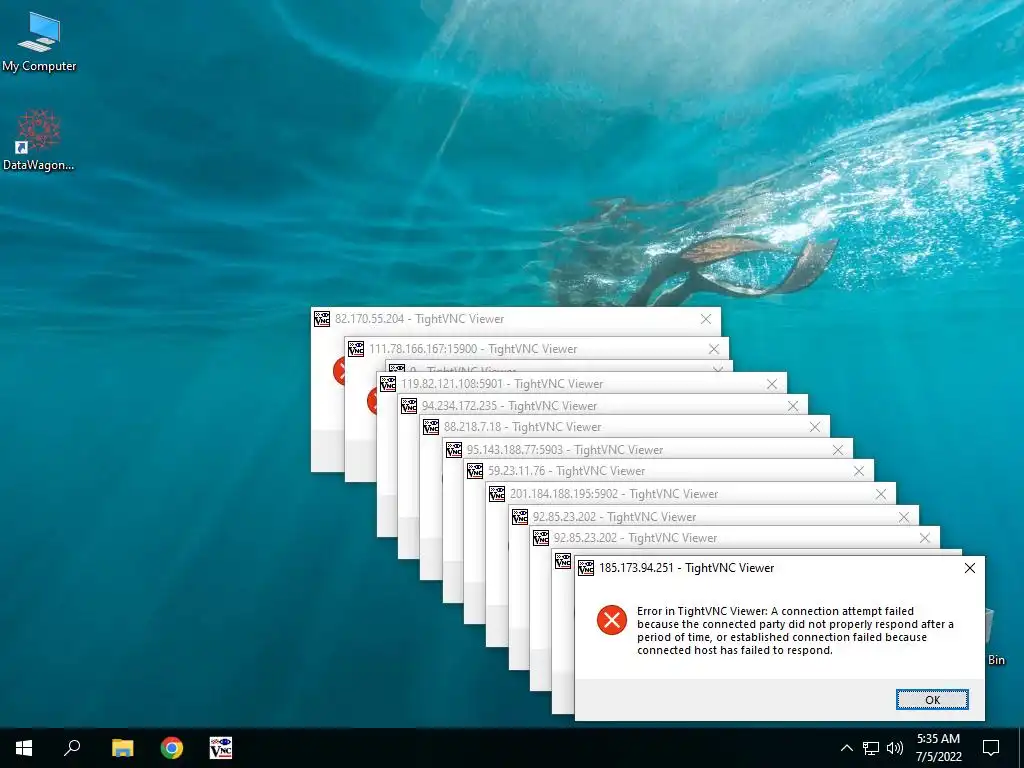The width and height of the screenshot is (1024, 768).
Task: Close the 95.143.188.77:5903 viewer window
Action: (x=838, y=450)
